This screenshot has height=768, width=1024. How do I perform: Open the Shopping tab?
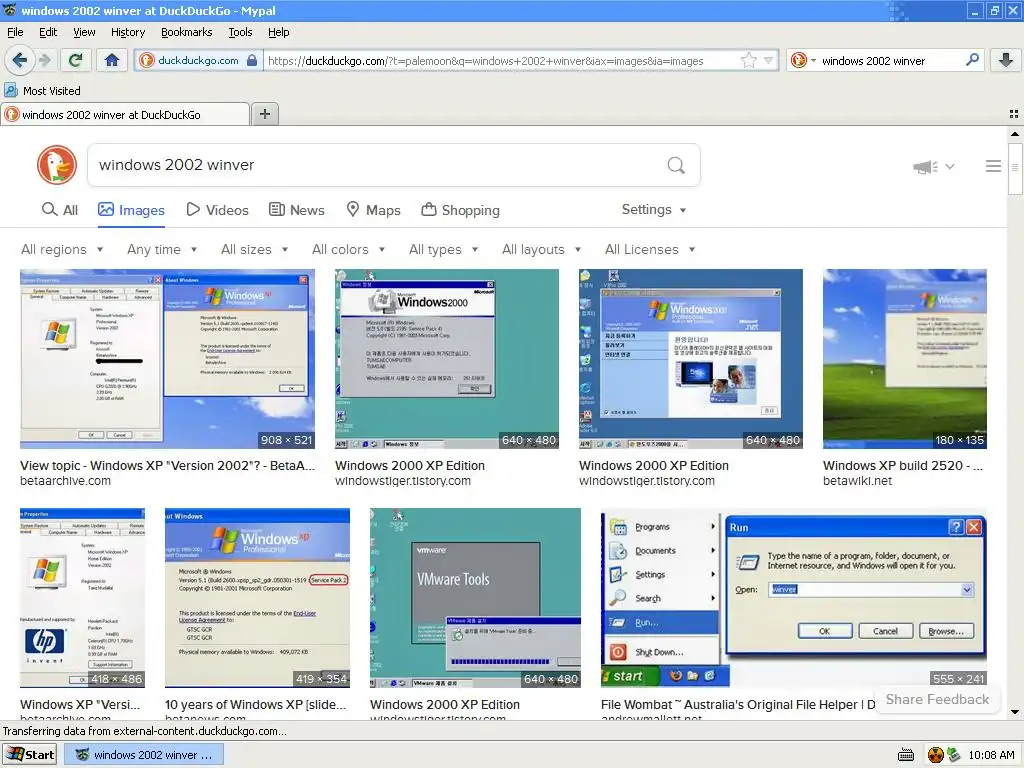coord(460,210)
